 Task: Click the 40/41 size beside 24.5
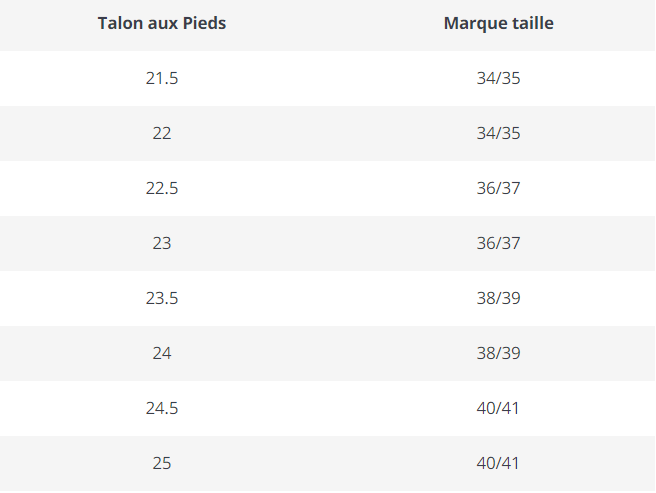click(x=498, y=408)
